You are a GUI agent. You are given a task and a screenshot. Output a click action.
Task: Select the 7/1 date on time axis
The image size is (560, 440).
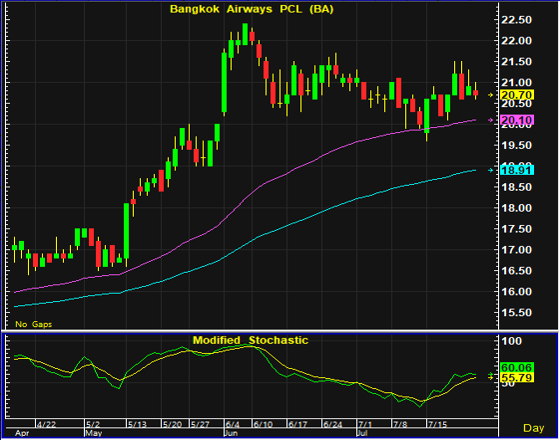(x=364, y=425)
